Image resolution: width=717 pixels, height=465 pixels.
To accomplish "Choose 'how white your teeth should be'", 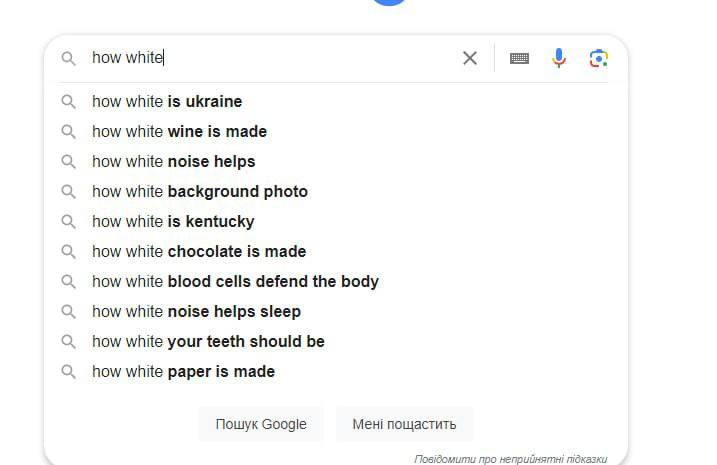I will 208,342.
